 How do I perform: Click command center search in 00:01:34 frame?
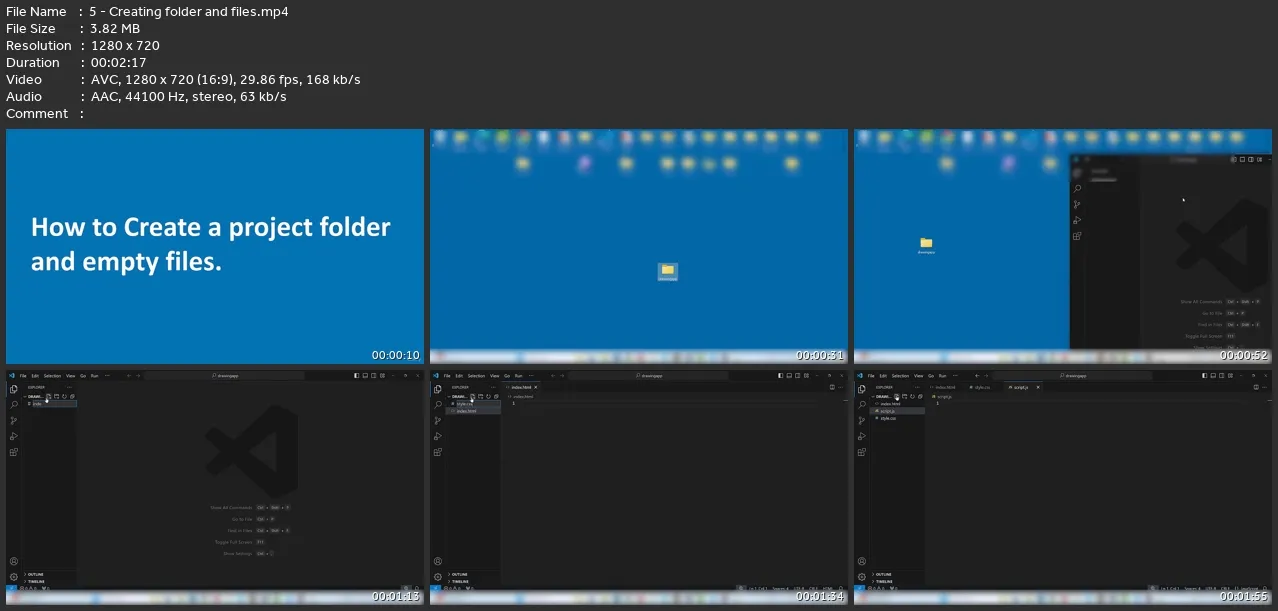pos(650,375)
